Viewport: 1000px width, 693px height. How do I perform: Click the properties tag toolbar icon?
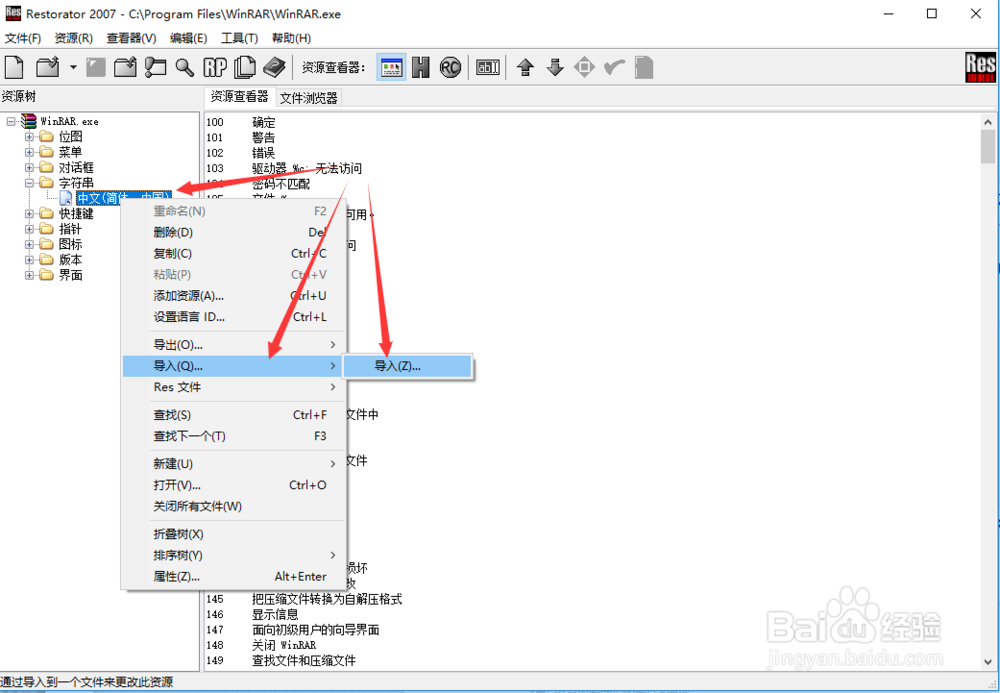[x=155, y=67]
